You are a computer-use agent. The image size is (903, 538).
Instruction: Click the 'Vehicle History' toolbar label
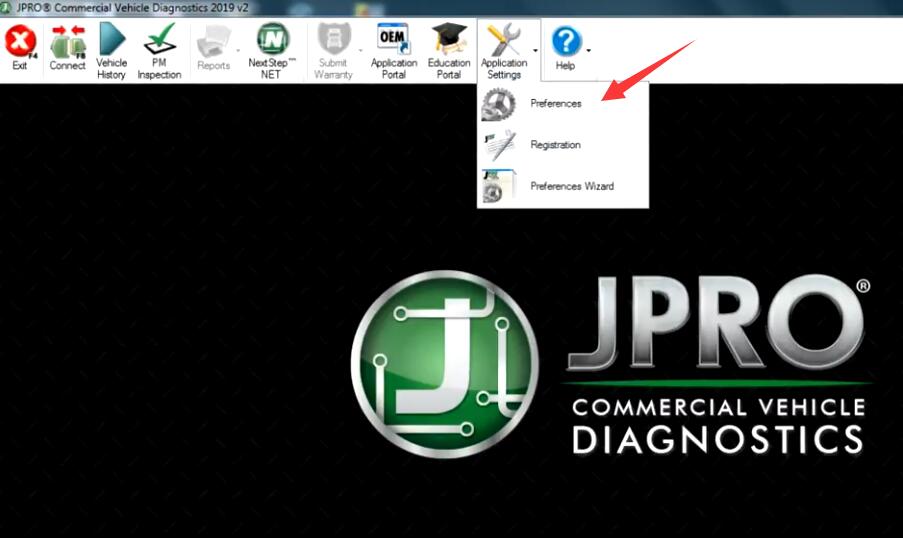click(x=112, y=69)
